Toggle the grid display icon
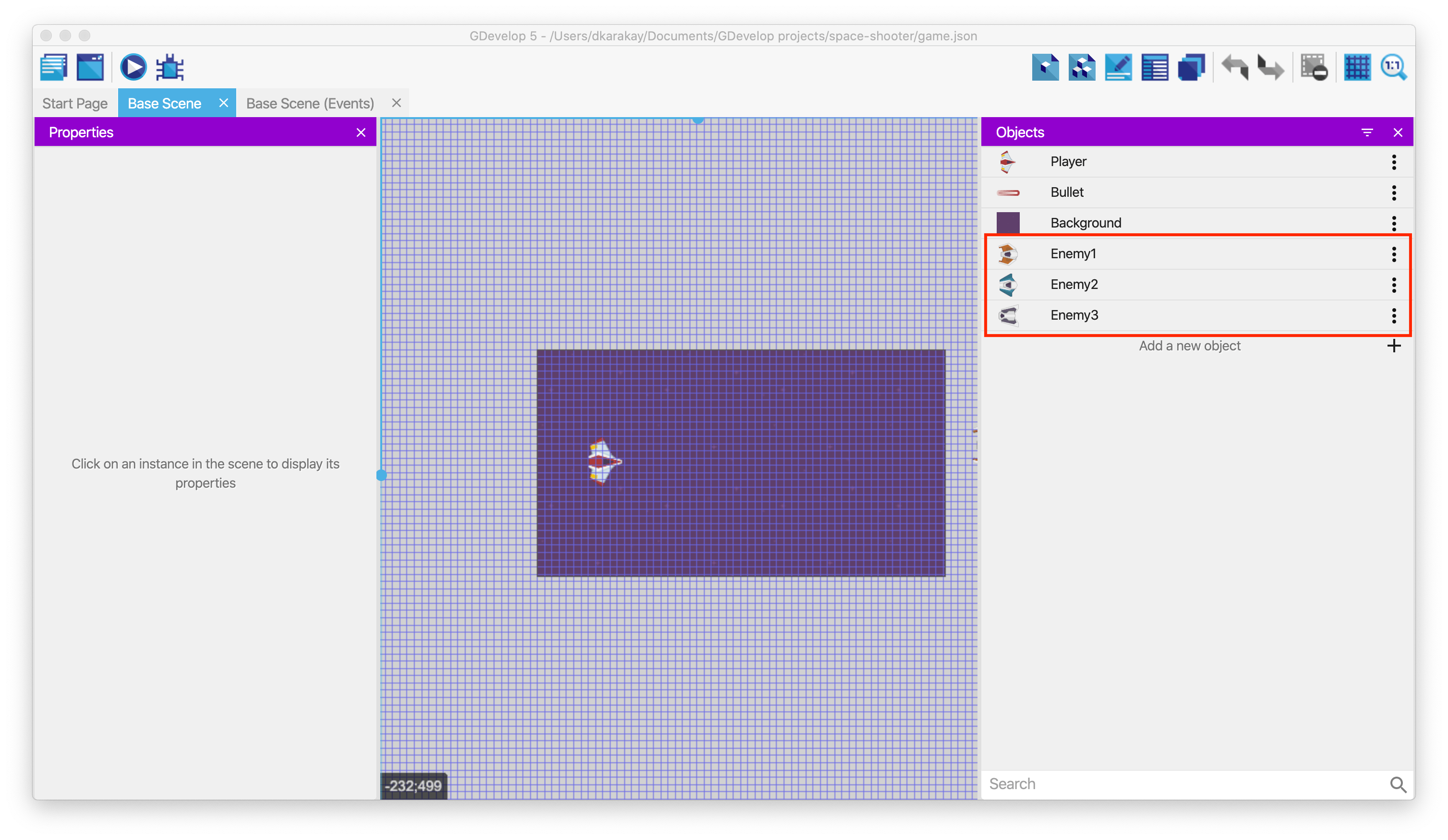 point(1357,67)
